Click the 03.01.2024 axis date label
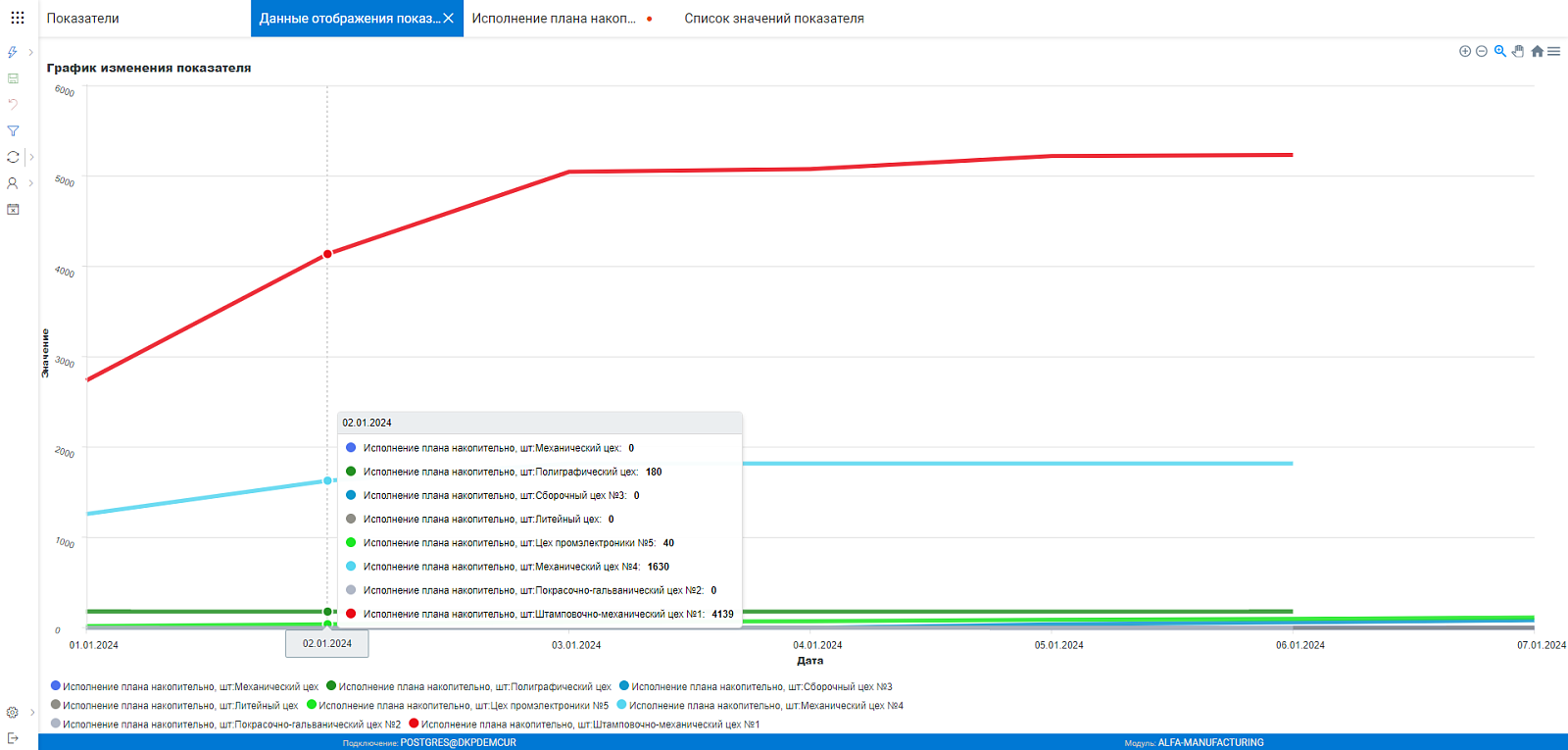Screen dimensions: 1568x750 click(x=576, y=645)
